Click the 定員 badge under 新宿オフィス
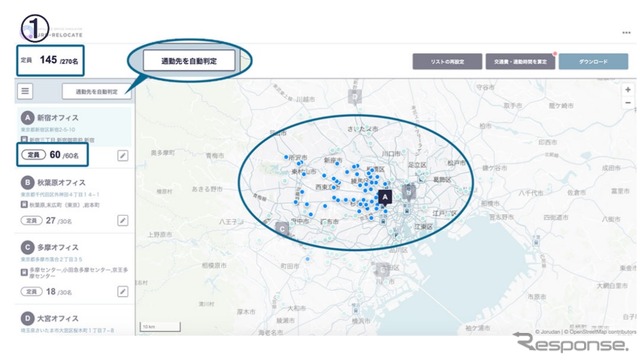Screen dimensions: 640x364 [x=33, y=155]
